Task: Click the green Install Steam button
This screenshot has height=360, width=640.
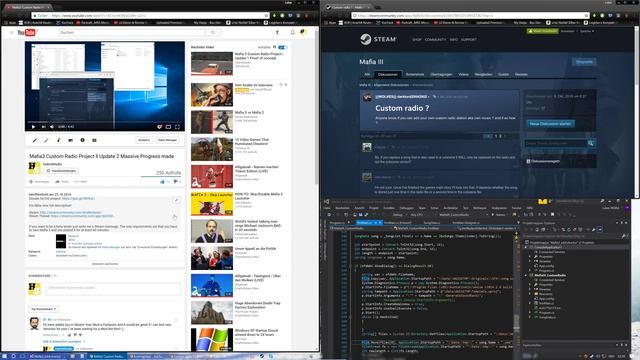Action: [542, 31]
